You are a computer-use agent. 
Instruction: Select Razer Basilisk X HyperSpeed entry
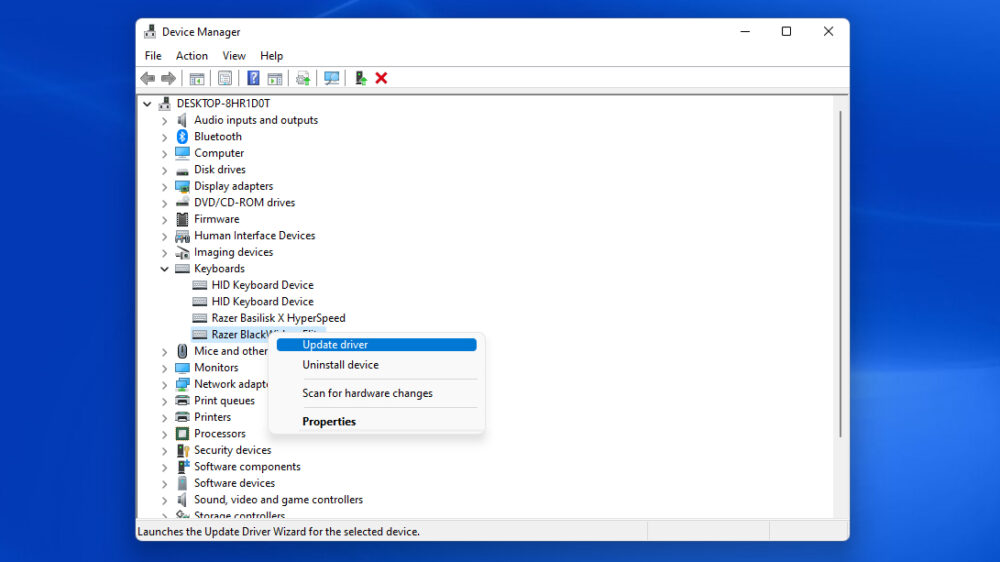pyautogui.click(x=278, y=318)
